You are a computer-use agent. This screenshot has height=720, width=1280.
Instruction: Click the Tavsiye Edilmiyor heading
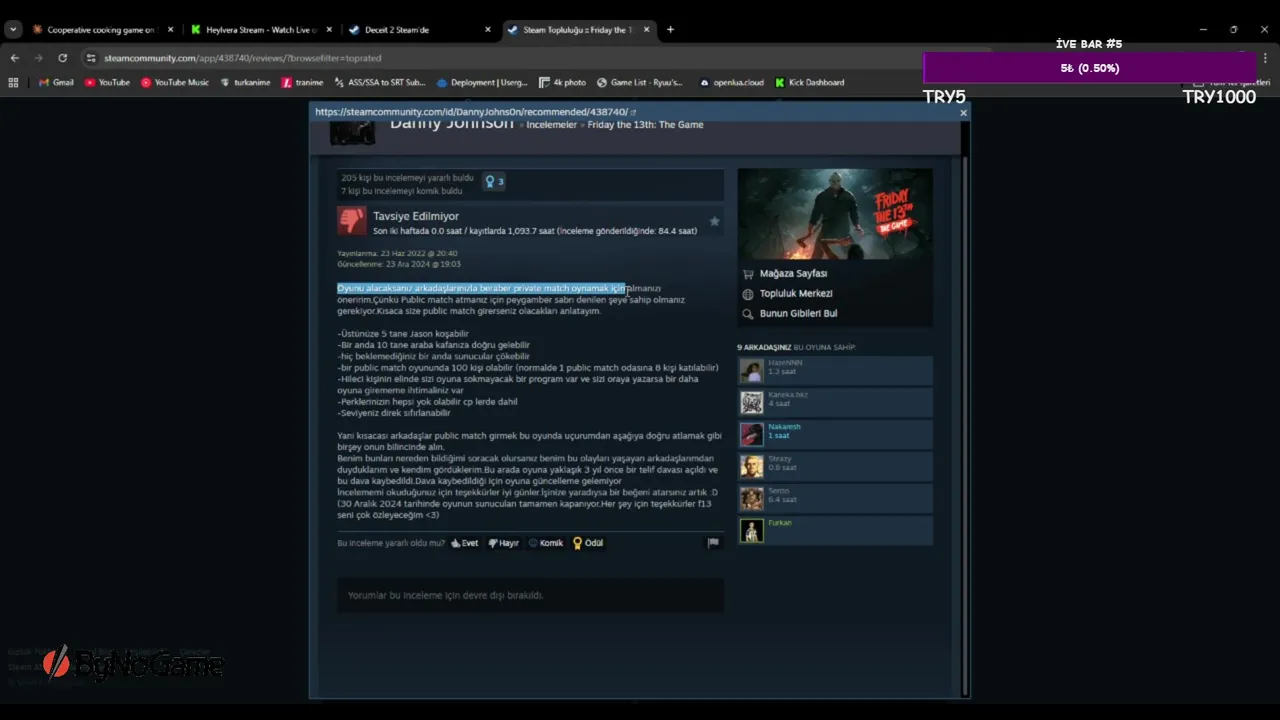416,216
